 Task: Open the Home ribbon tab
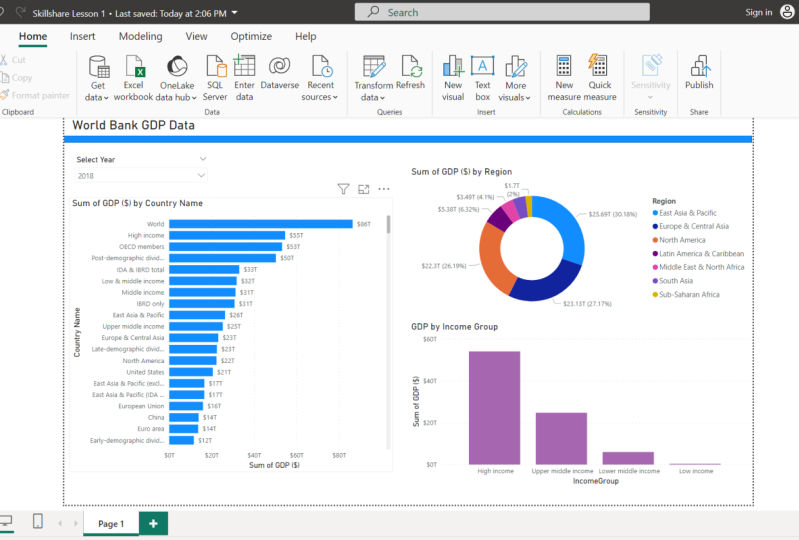[33, 36]
